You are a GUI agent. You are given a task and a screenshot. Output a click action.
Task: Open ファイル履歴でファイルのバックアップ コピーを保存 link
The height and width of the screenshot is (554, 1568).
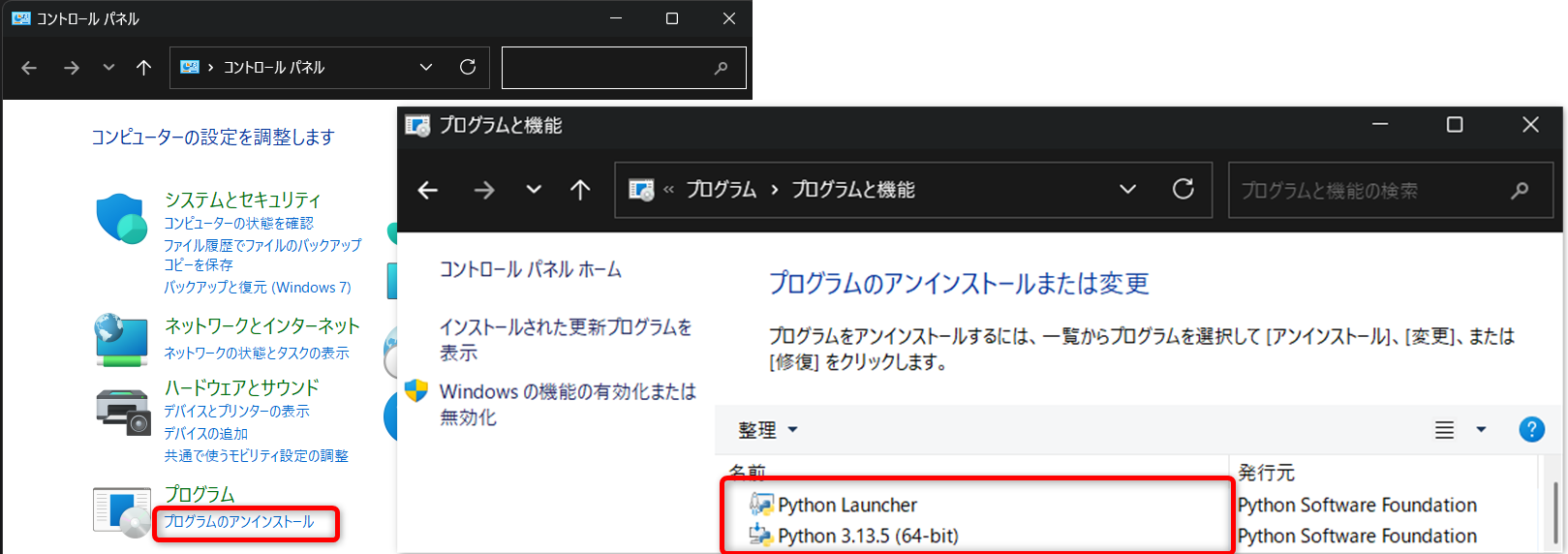point(262,255)
